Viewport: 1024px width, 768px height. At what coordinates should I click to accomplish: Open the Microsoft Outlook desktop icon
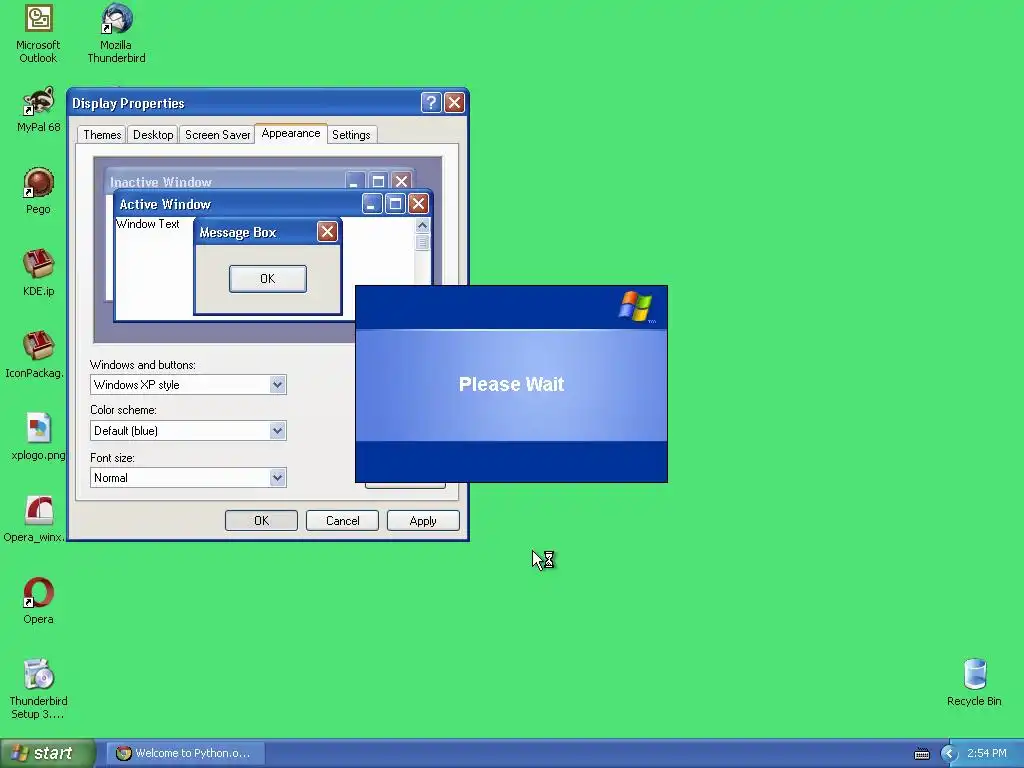point(38,33)
